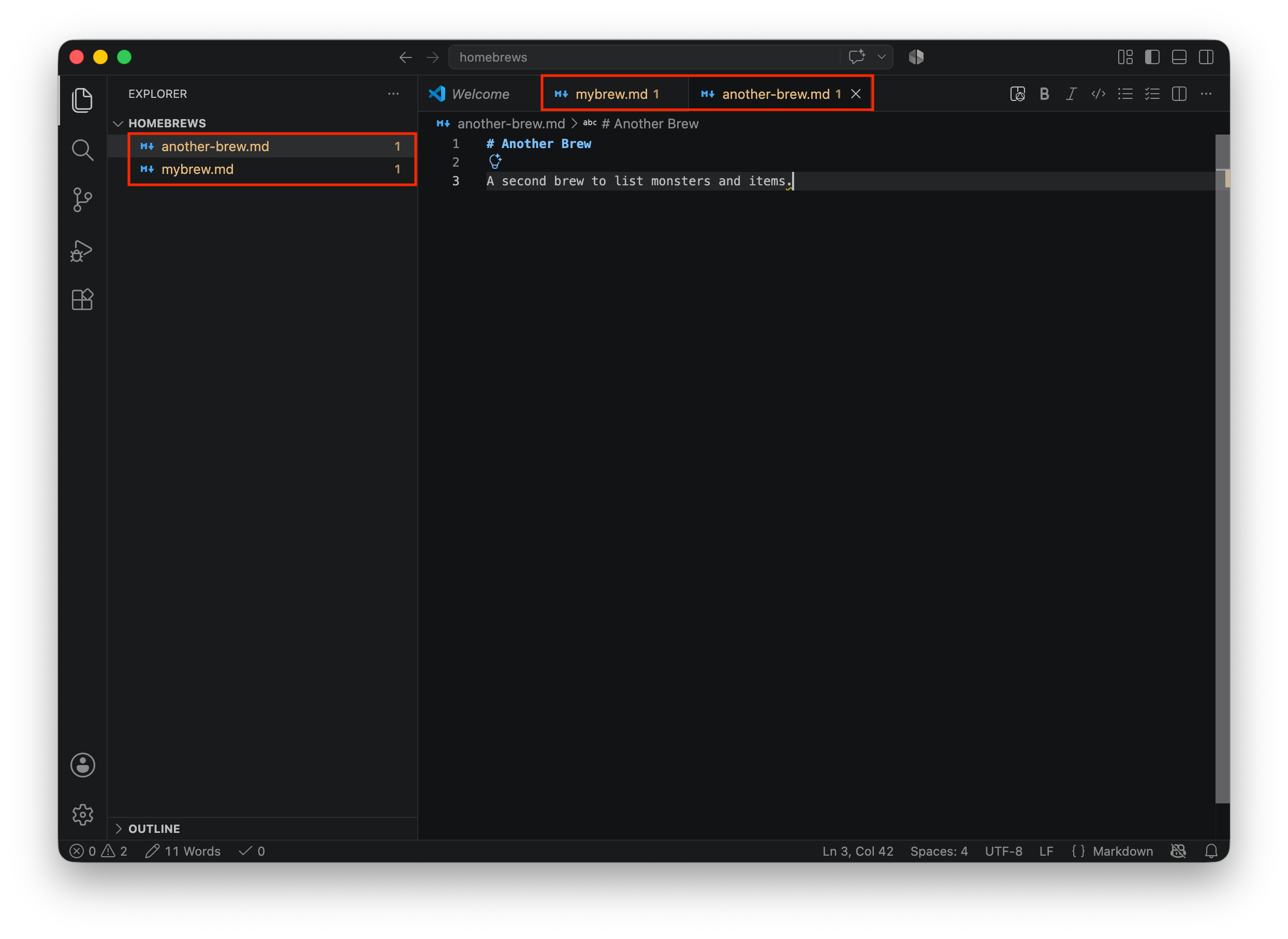The image size is (1288, 939).
Task: Click the homebrews command center search
Action: [644, 57]
